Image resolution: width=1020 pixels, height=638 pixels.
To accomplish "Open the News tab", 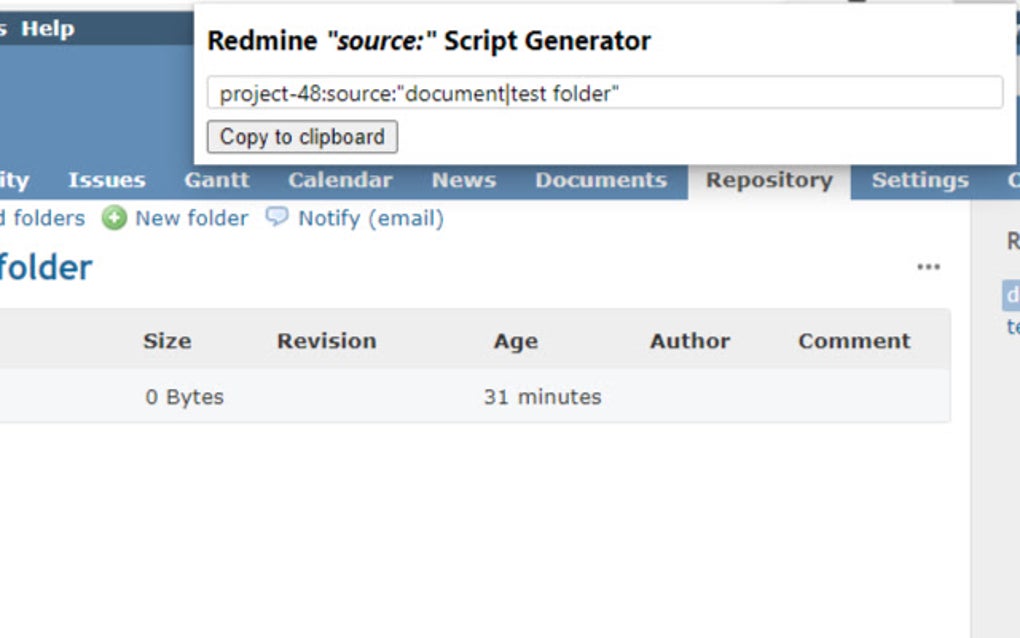I will pos(463,181).
